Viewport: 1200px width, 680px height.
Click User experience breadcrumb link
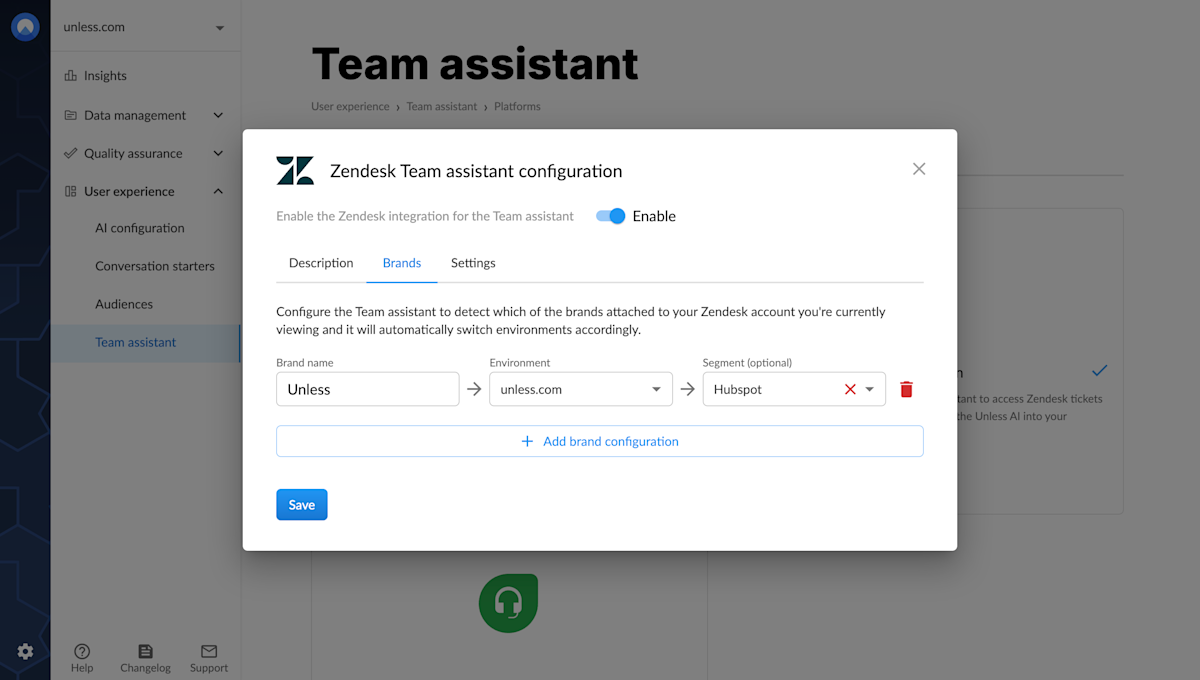pos(350,106)
